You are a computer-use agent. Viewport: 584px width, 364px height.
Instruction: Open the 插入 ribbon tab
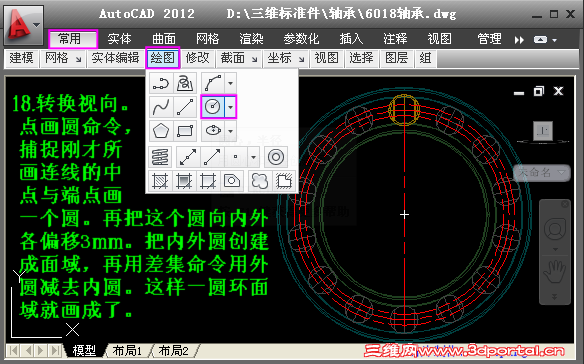(x=351, y=39)
